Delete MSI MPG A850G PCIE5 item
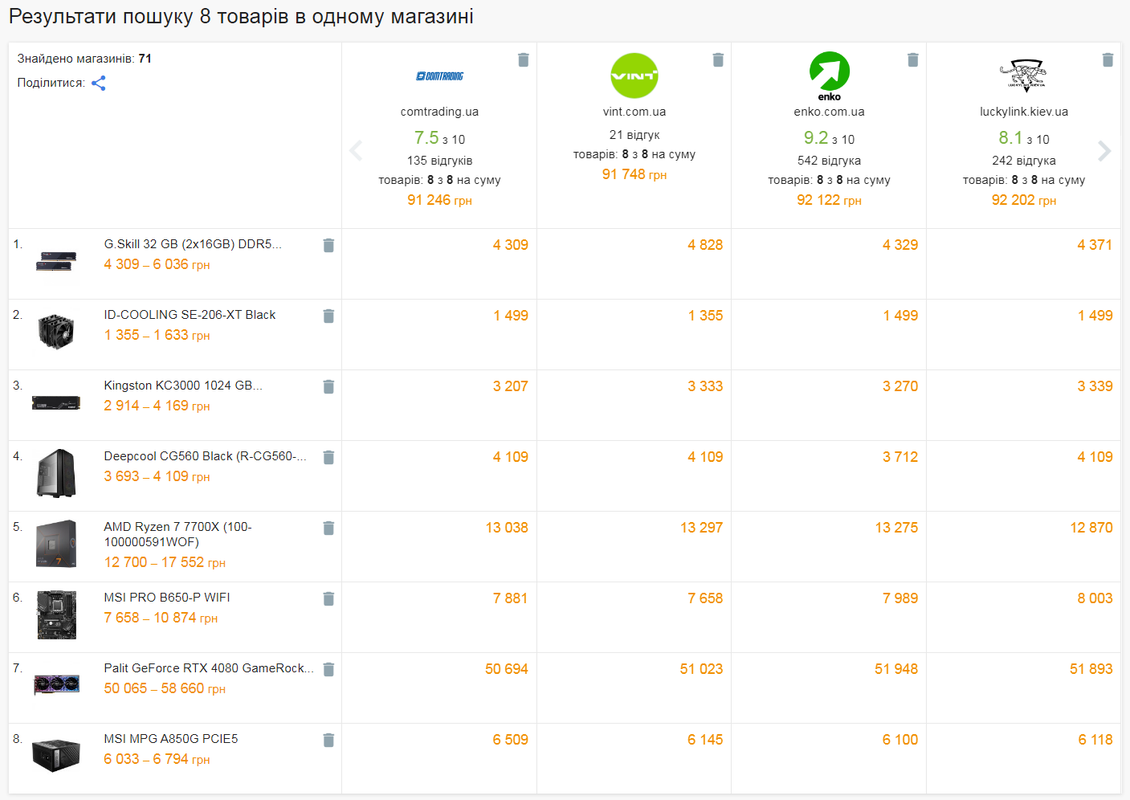Image resolution: width=1130 pixels, height=800 pixels. pos(329,740)
